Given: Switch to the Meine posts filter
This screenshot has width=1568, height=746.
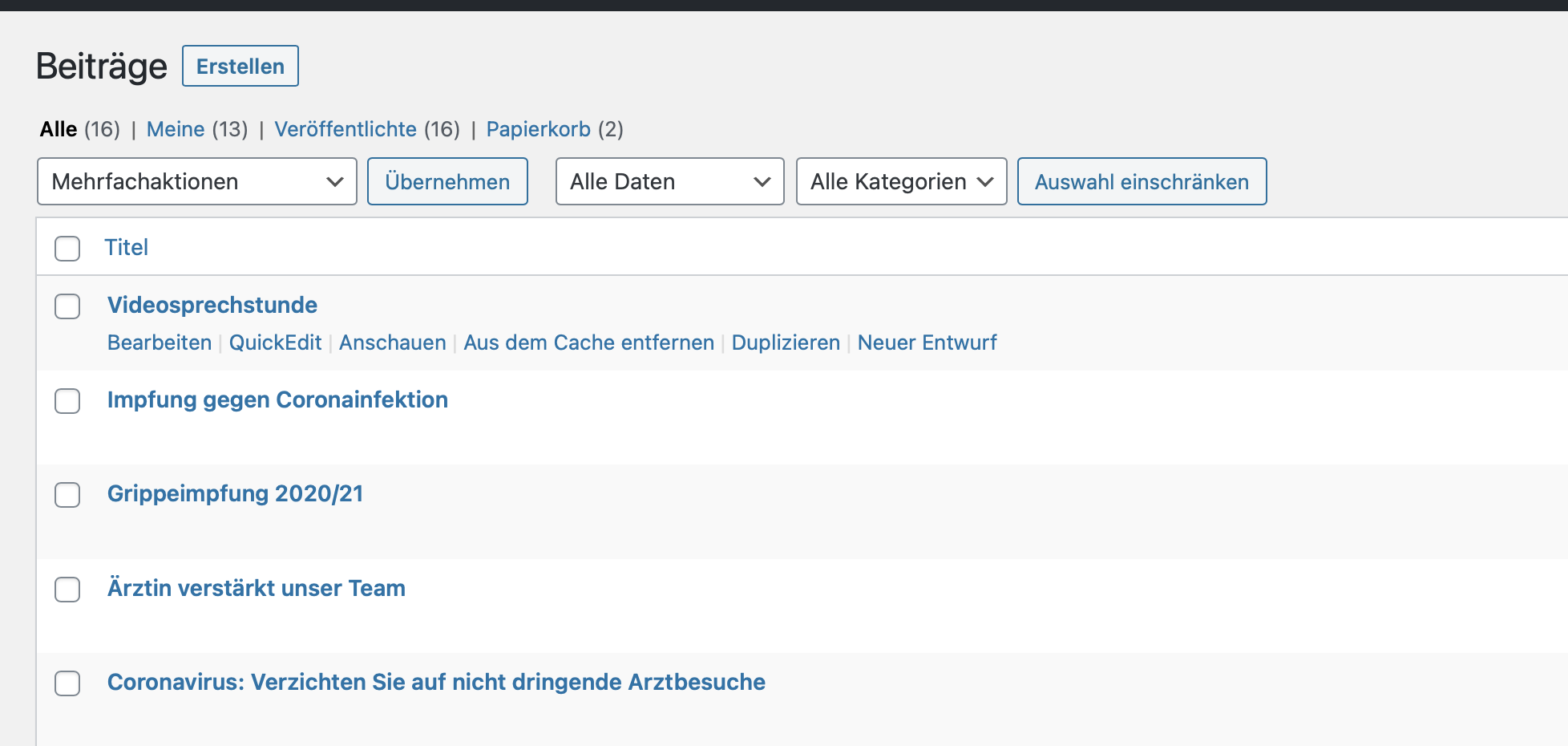Looking at the screenshot, I should 176,129.
